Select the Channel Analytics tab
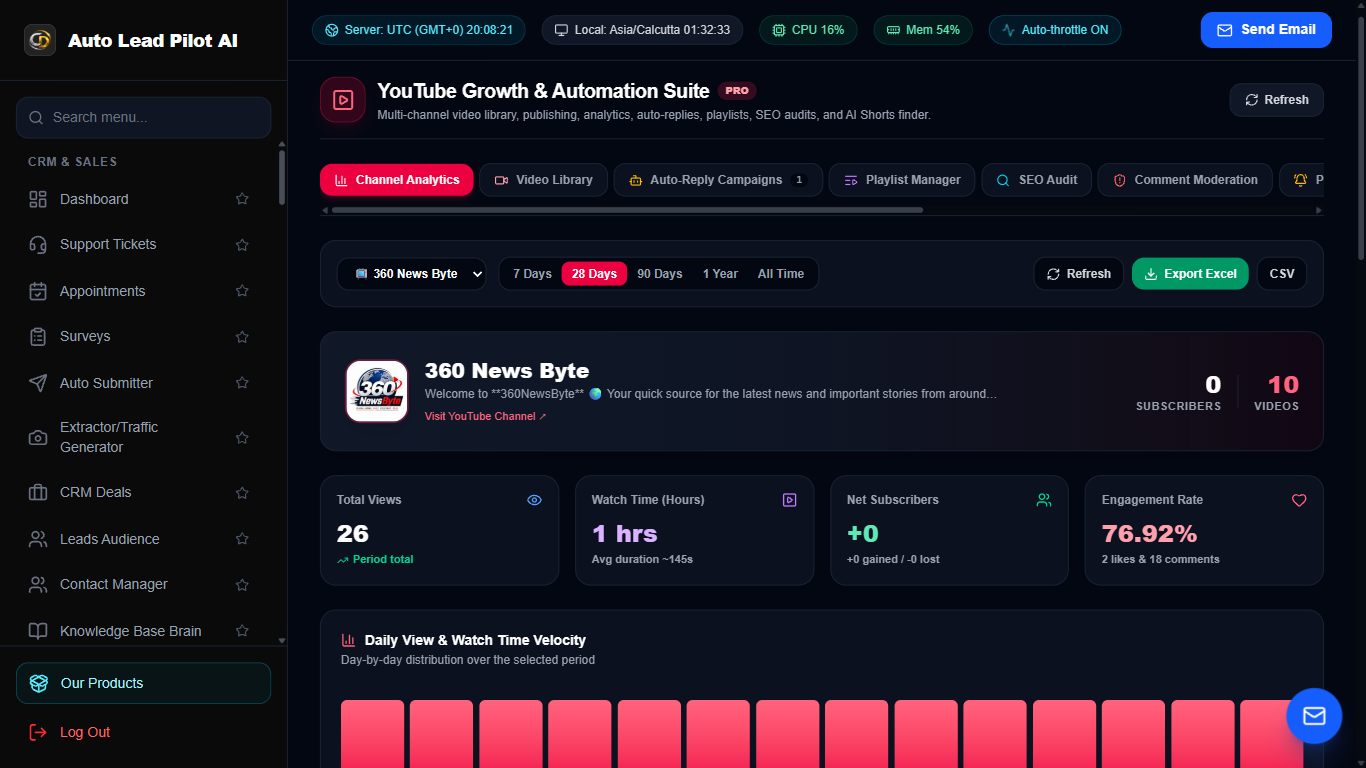This screenshot has width=1366, height=768. (397, 180)
